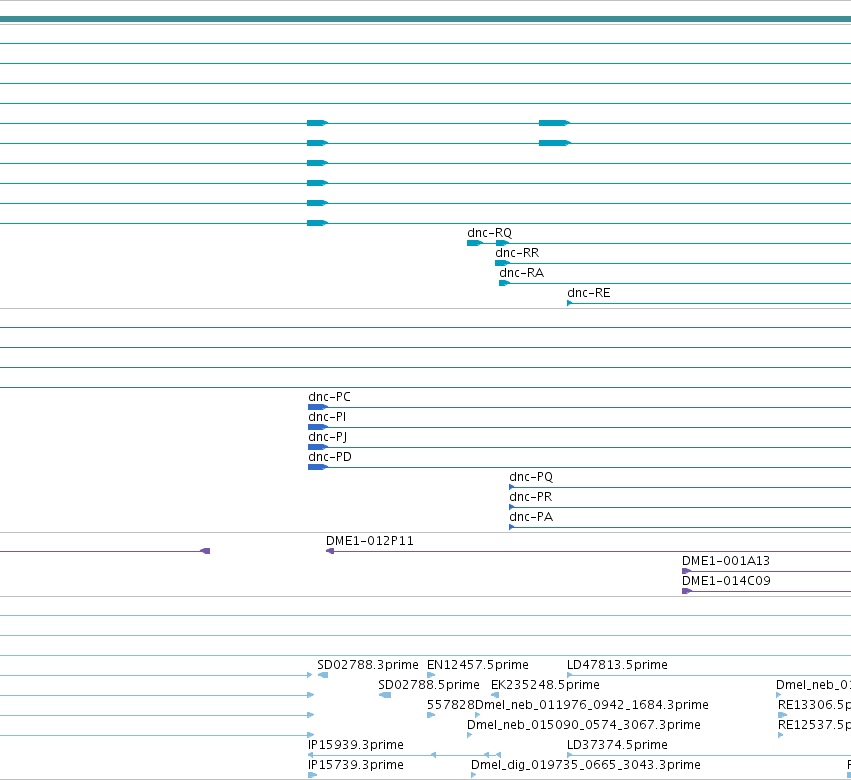
Task: Click the EST block under EN12457.5prime
Action: tap(431, 675)
